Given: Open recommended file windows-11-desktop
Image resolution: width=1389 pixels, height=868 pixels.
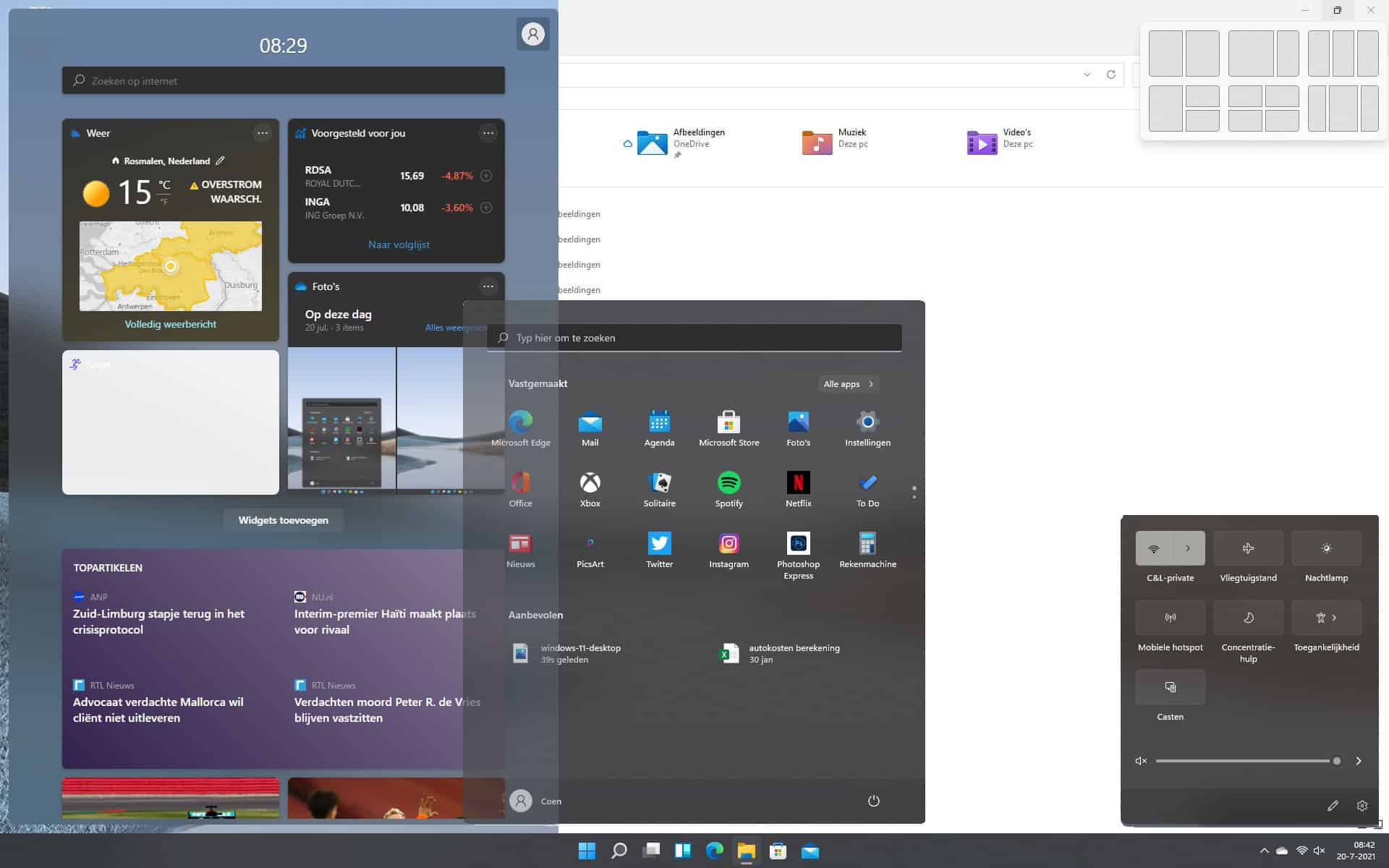Looking at the screenshot, I should point(566,653).
